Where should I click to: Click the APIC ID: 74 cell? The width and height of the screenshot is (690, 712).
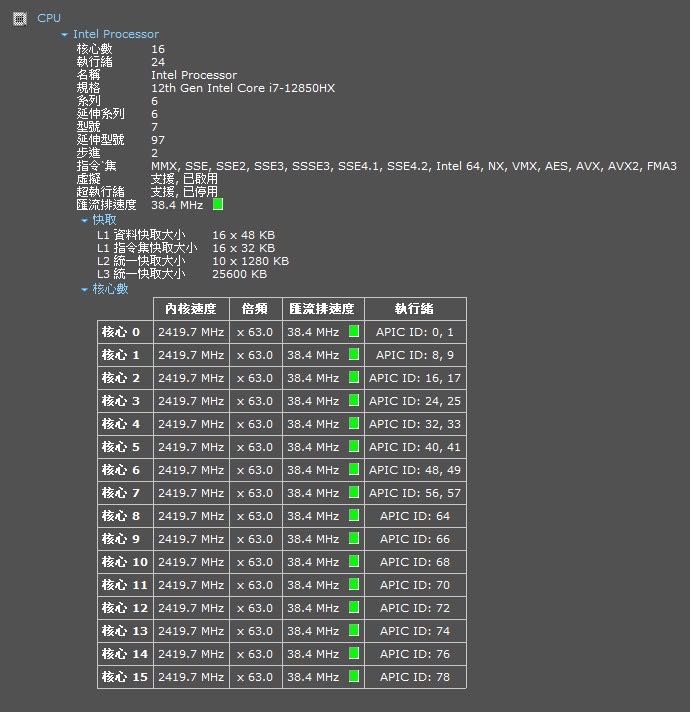(x=415, y=631)
